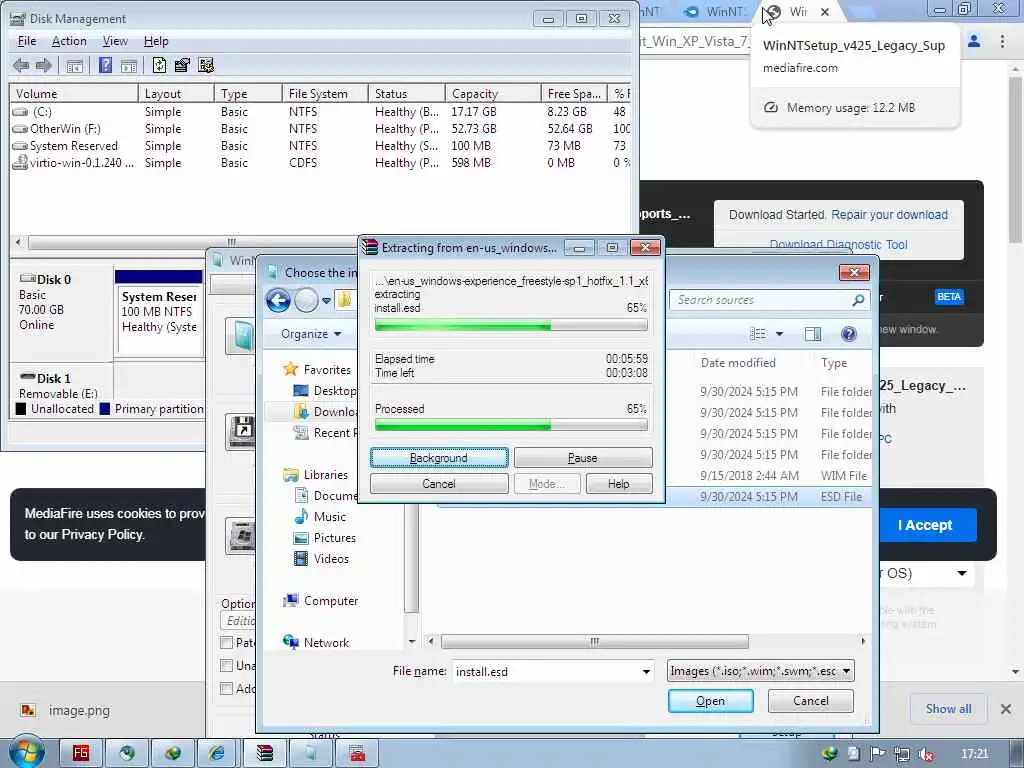Open red toolbox taskbar application
Image resolution: width=1024 pixels, height=768 pixels.
357,753
